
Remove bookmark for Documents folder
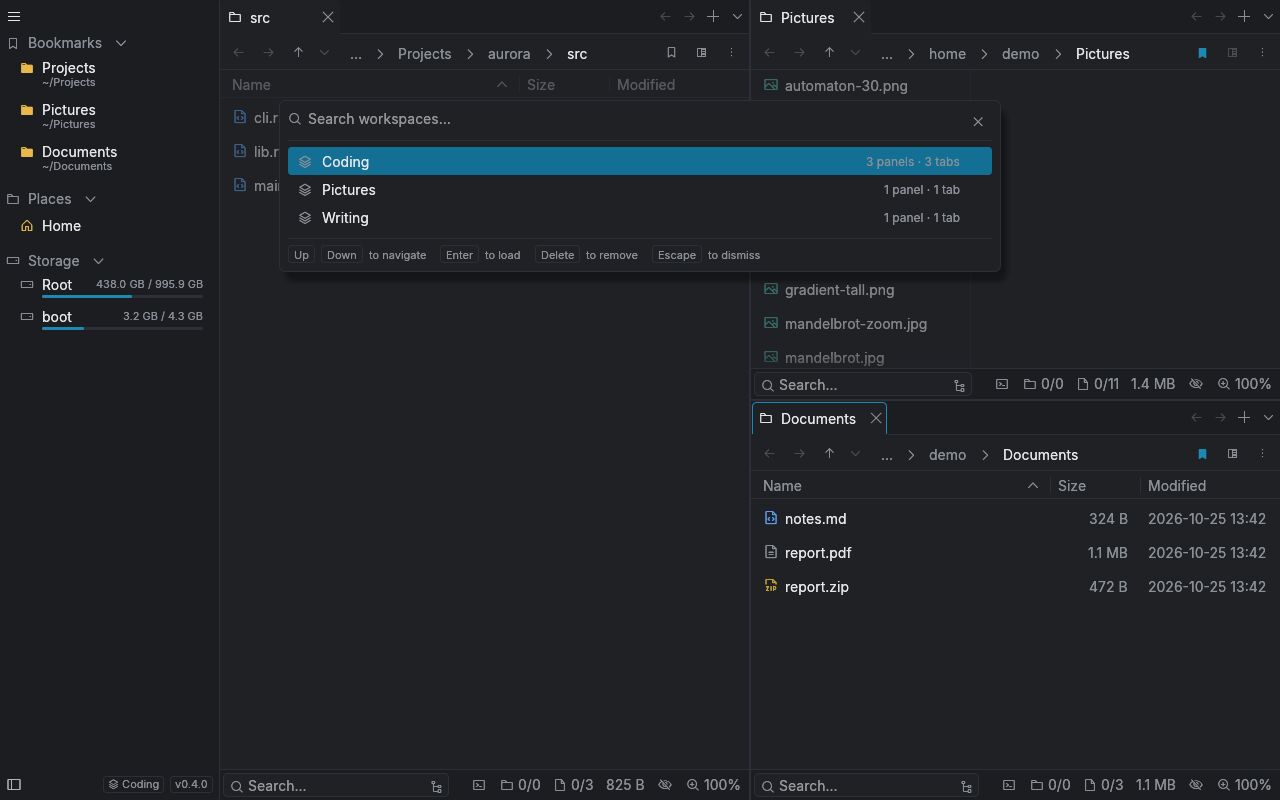tap(1202, 454)
